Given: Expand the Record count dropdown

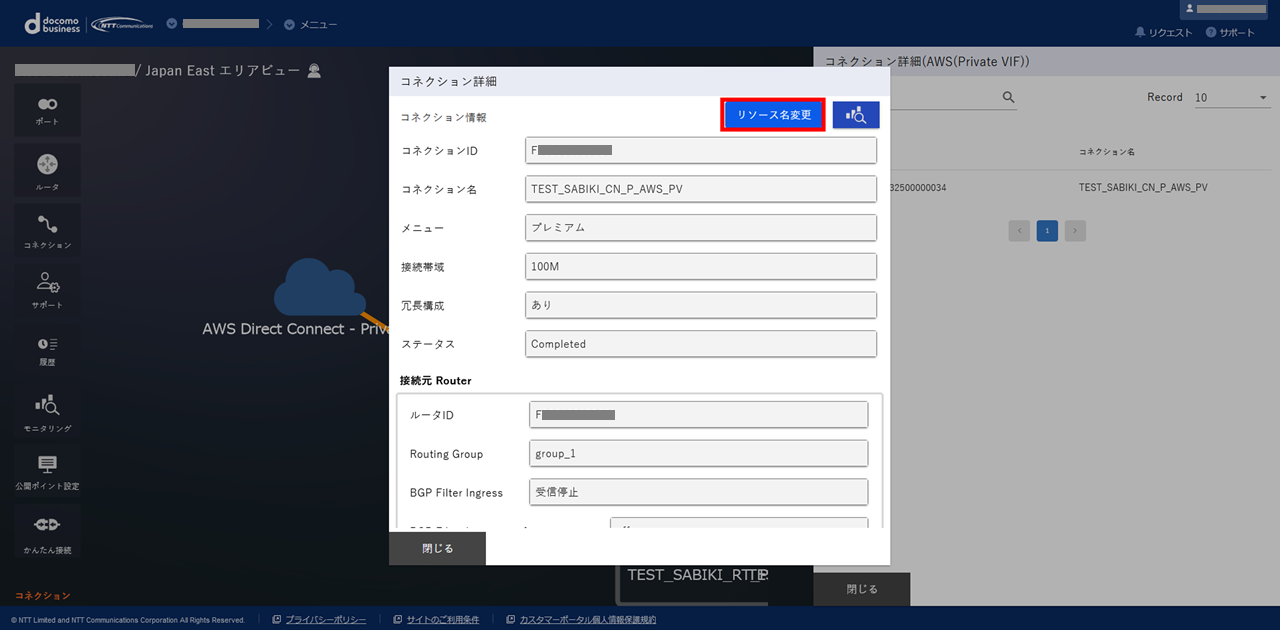Looking at the screenshot, I should coord(1232,98).
